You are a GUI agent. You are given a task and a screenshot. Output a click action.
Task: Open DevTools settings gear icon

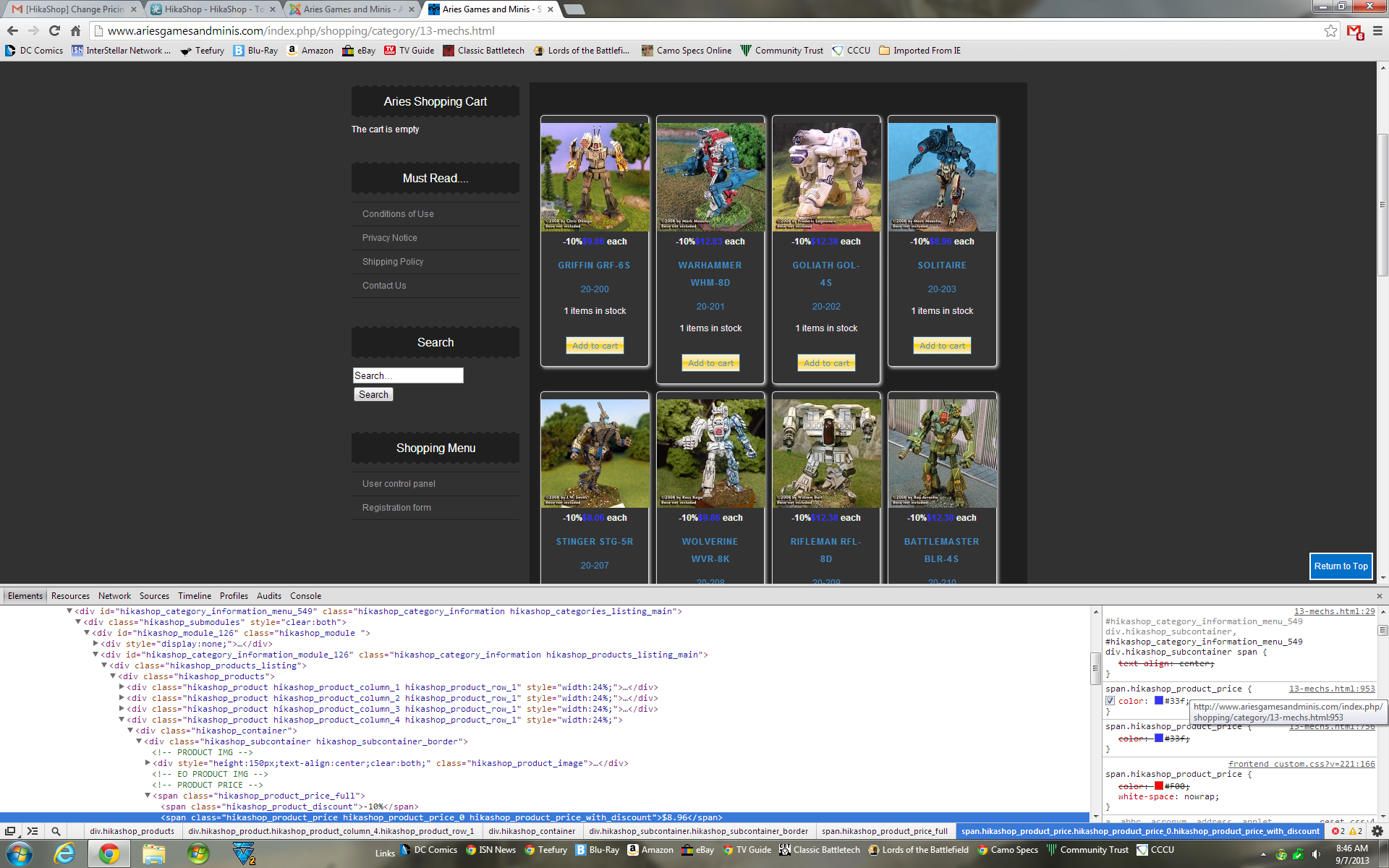point(1377,831)
